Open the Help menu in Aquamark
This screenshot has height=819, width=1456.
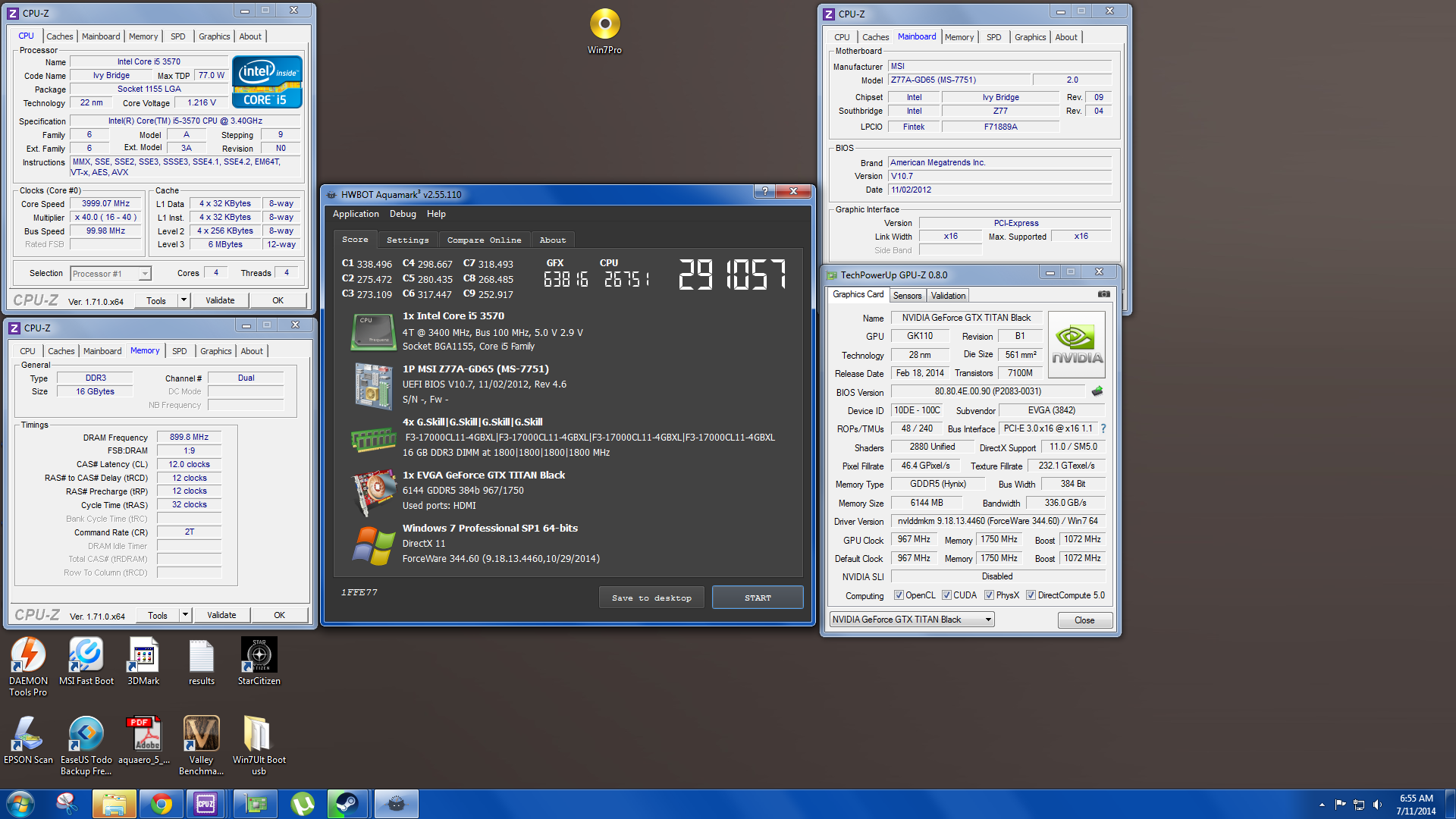point(436,214)
